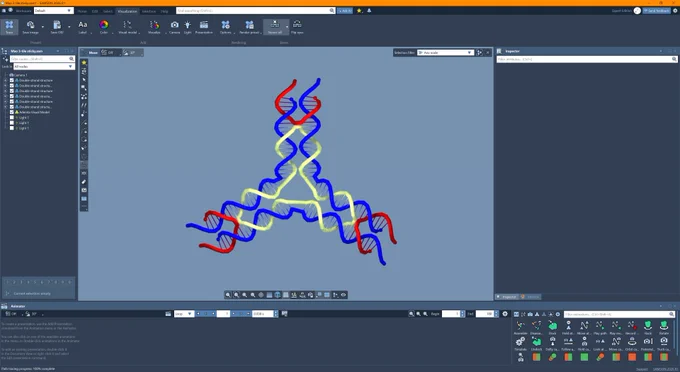The width and height of the screenshot is (680, 372).
Task: Click the Filter nodes search field
Action: 42,59
